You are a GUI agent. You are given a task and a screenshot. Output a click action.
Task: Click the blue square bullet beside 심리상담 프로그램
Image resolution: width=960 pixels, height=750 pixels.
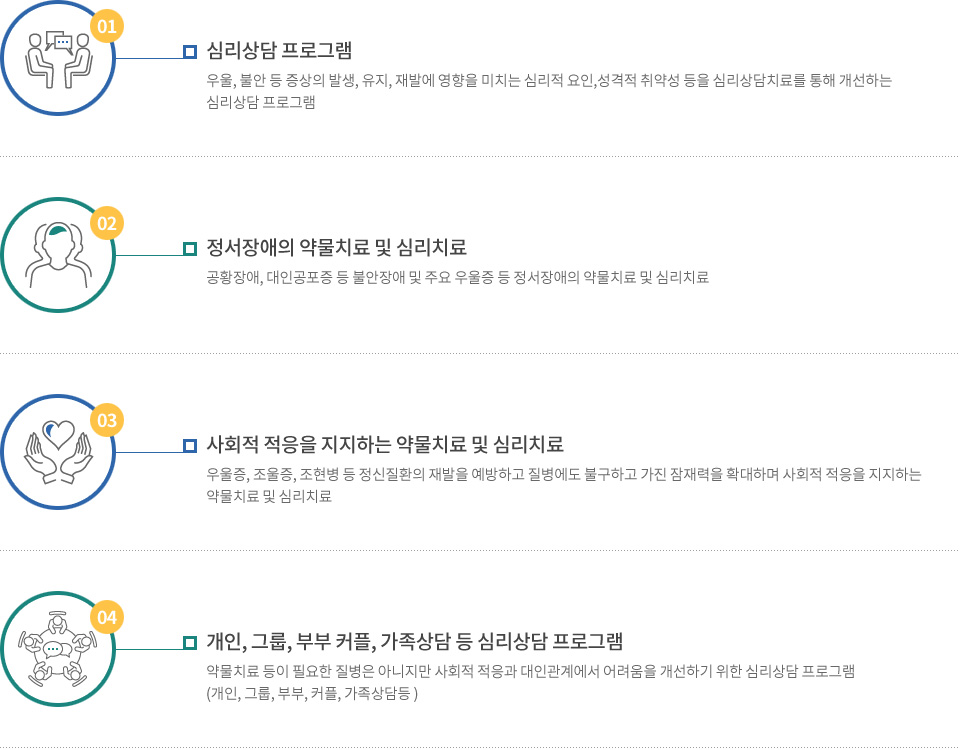pos(190,51)
